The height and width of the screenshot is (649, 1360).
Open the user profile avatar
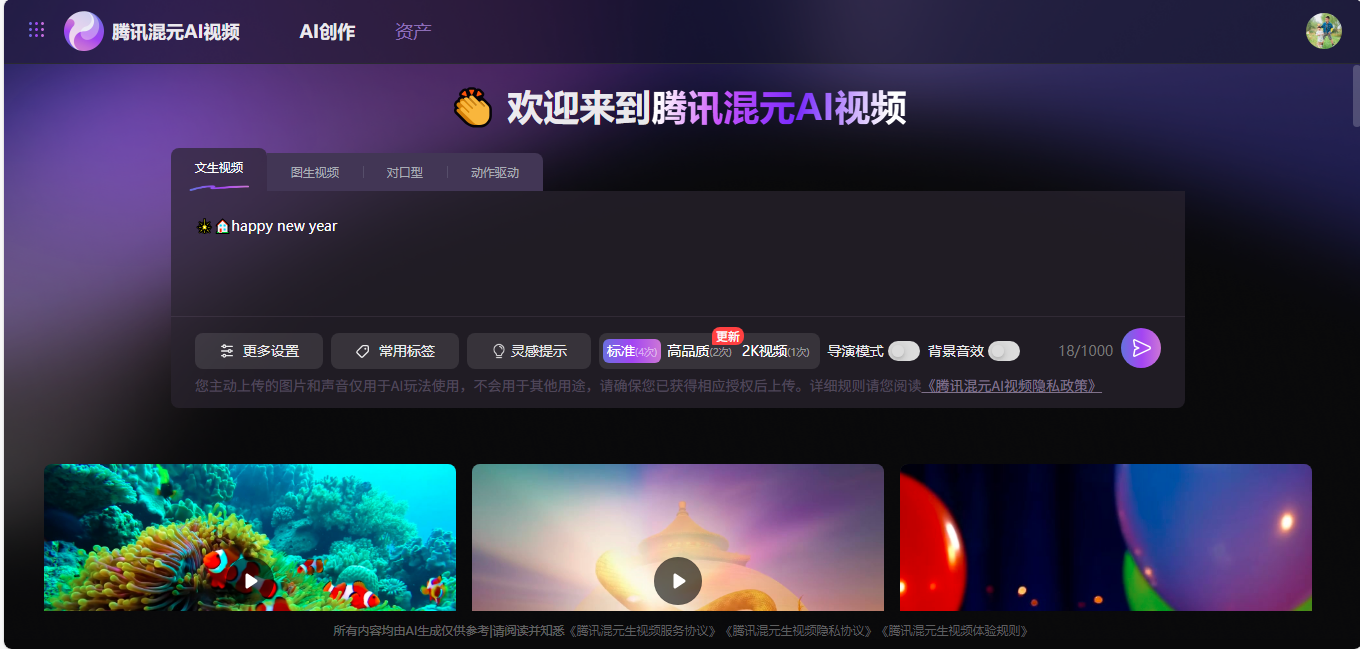point(1324,31)
